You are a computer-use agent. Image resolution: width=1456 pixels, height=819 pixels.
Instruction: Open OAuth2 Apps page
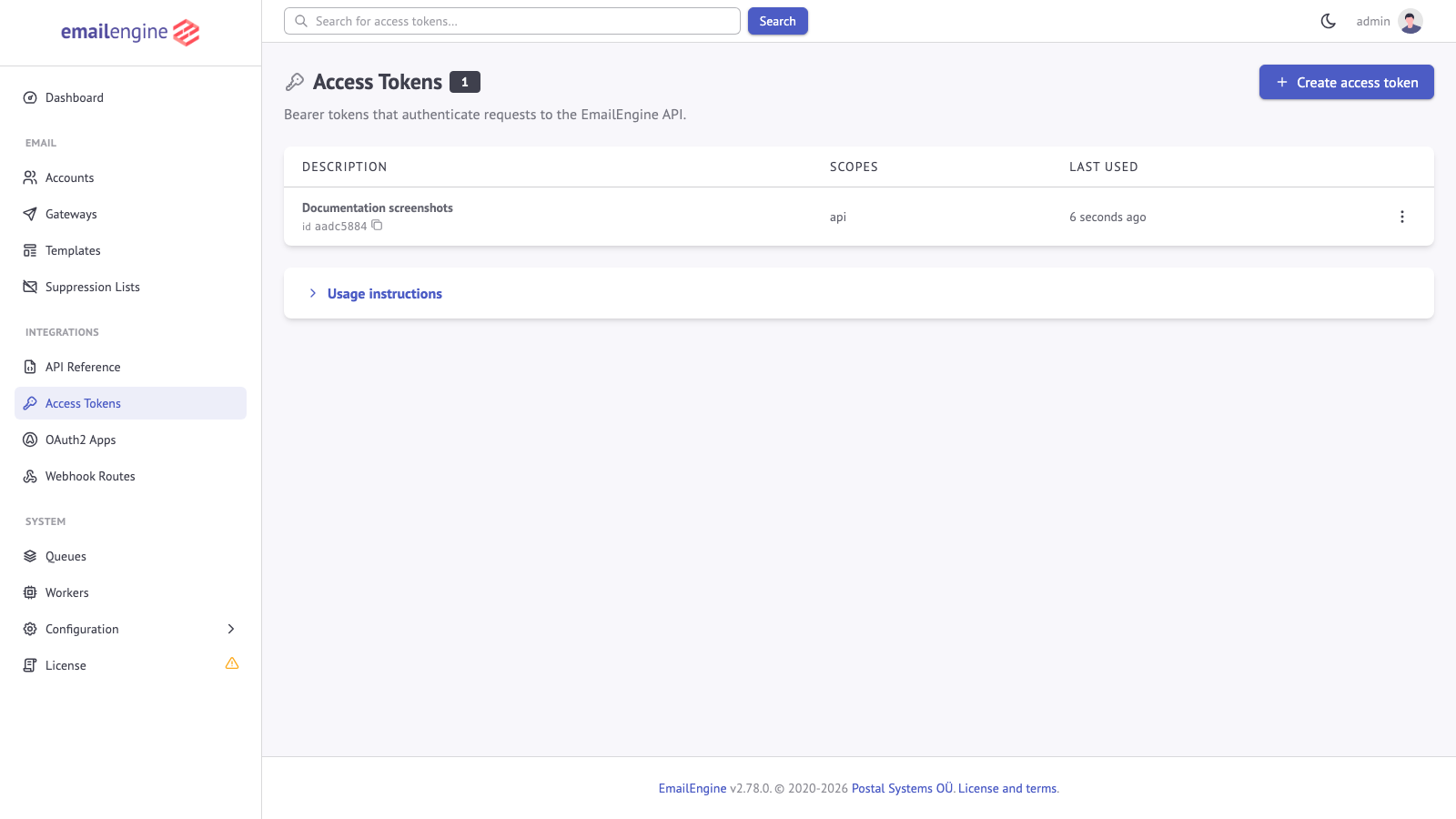pos(130,440)
